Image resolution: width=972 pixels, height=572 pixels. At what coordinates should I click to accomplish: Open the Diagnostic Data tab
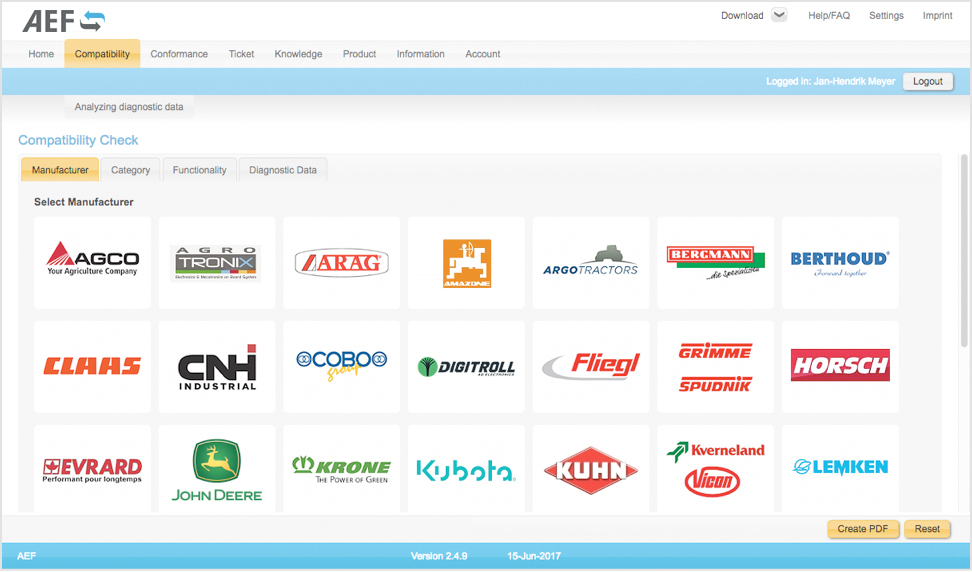[283, 170]
